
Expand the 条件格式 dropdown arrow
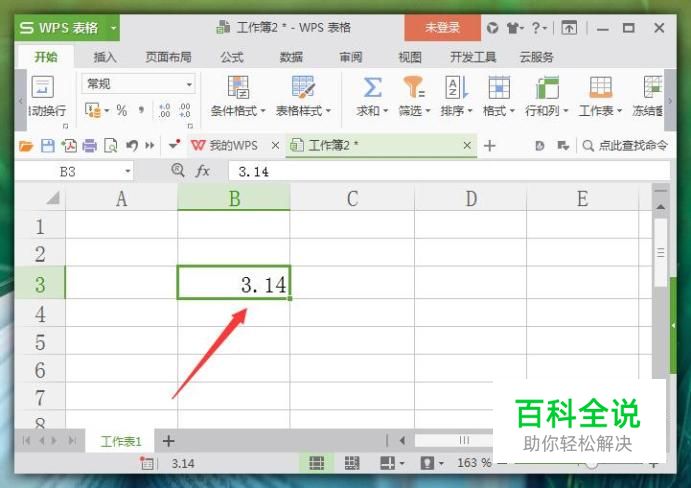(263, 111)
